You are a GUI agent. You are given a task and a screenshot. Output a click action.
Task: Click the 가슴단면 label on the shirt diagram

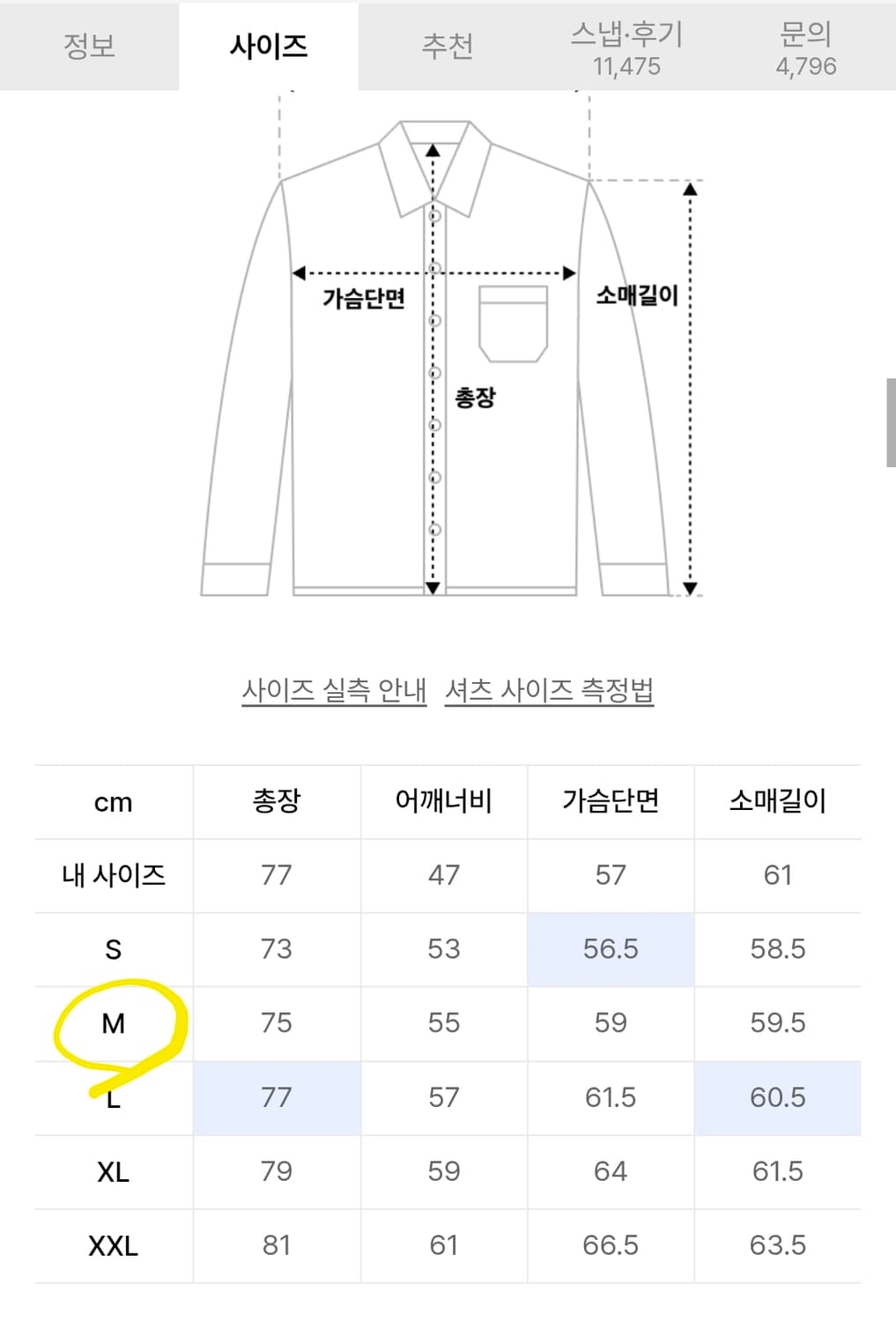[x=363, y=300]
